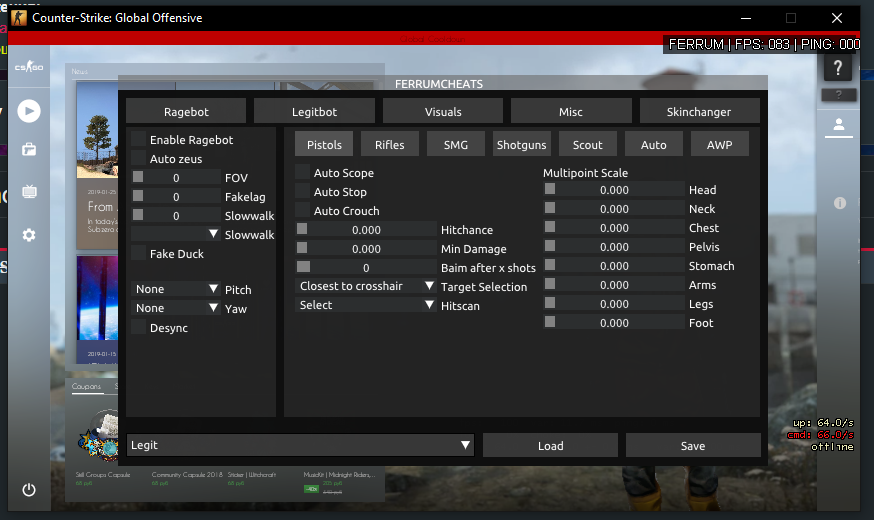Image resolution: width=874 pixels, height=520 pixels.
Task: Toggle the Auto Scope checkbox
Action: tap(302, 173)
